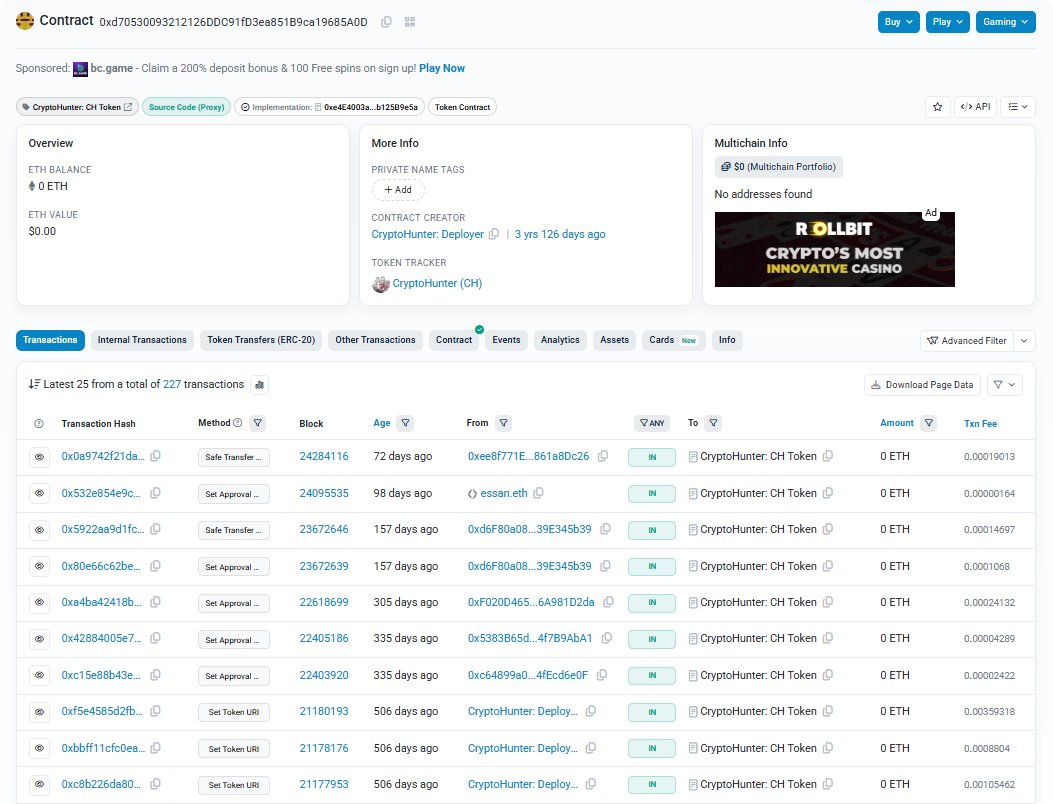The height and width of the screenshot is (804, 1053).
Task: Switch to Internal Transactions tab
Action: pyautogui.click(x=142, y=340)
